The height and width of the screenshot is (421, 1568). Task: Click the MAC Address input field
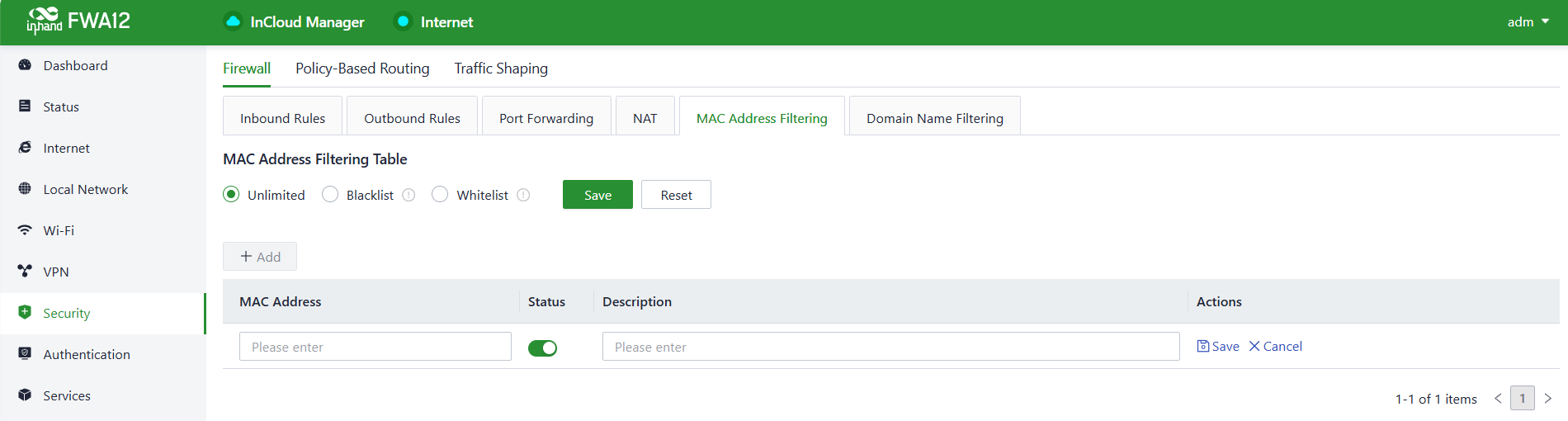pyautogui.click(x=375, y=347)
